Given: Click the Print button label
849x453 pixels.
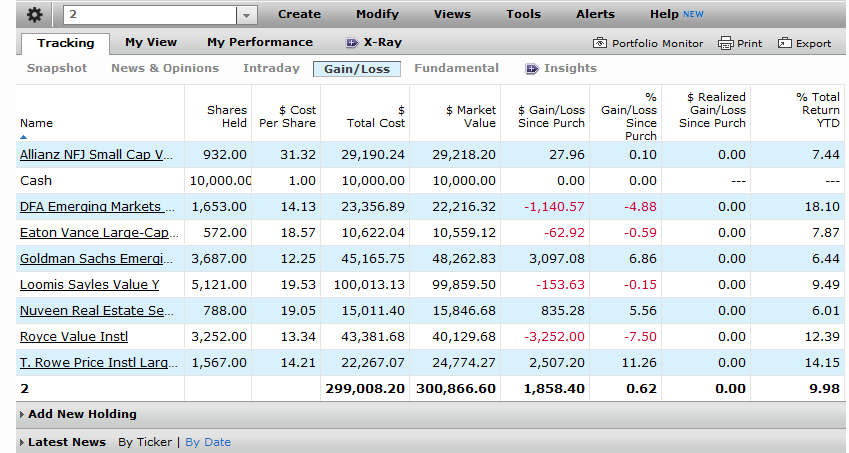Looking at the screenshot, I should [x=749, y=43].
